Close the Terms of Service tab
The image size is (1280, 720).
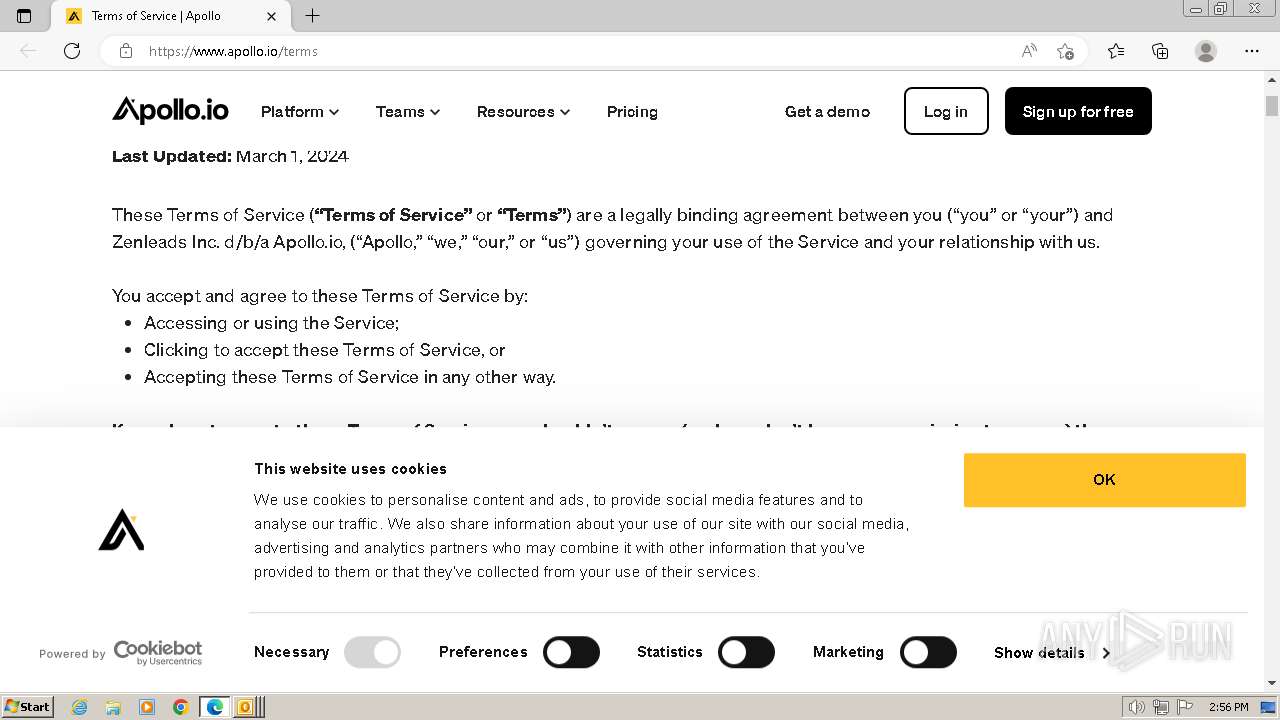[272, 16]
